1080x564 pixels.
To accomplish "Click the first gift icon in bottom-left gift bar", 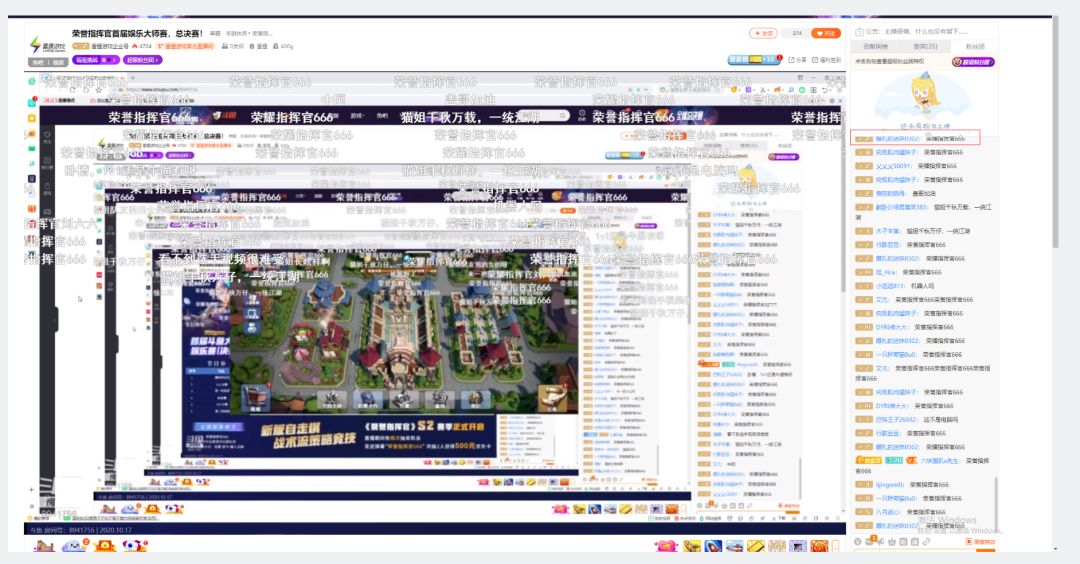I will coord(44,546).
